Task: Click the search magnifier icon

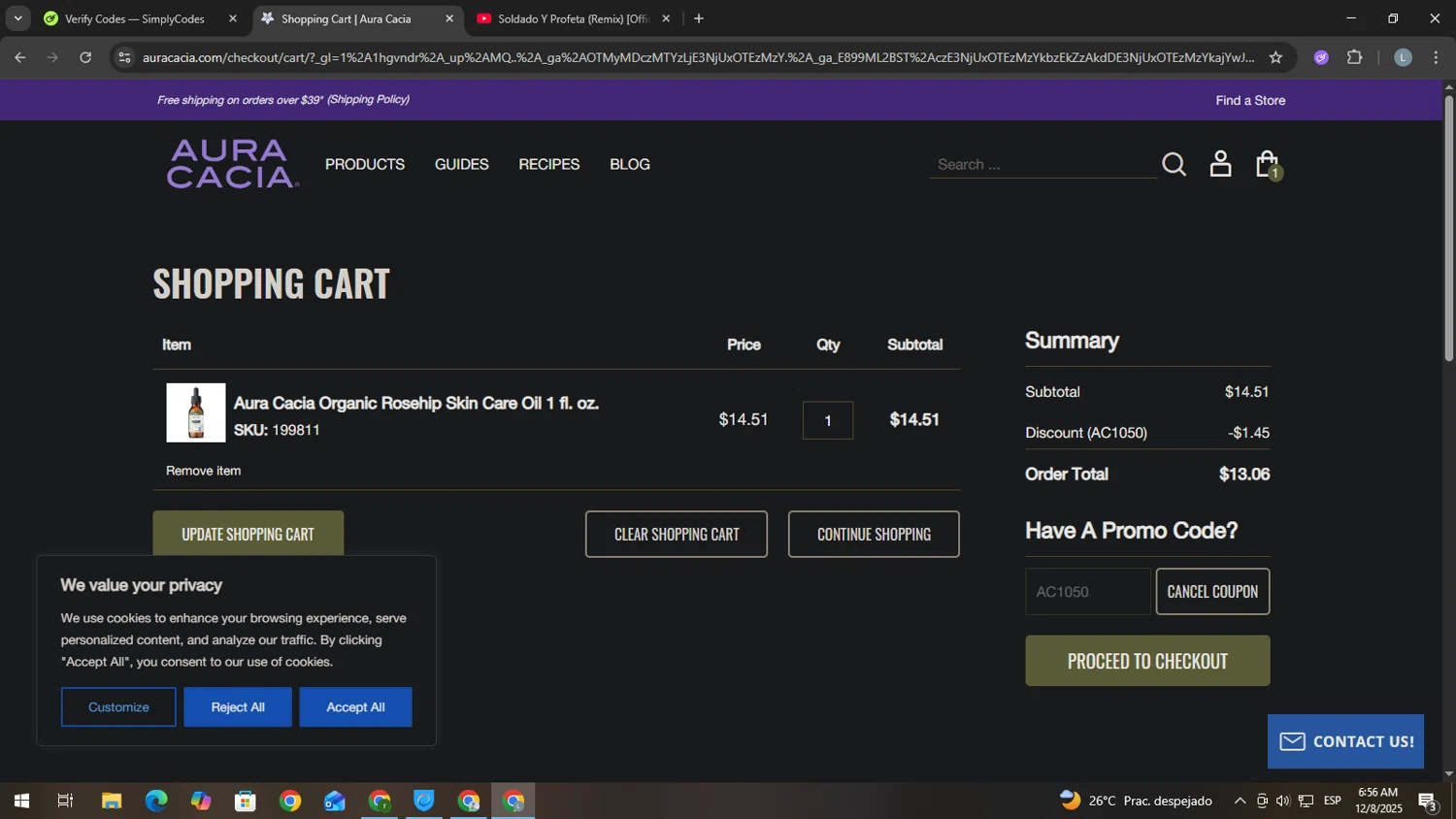Action: click(1174, 164)
